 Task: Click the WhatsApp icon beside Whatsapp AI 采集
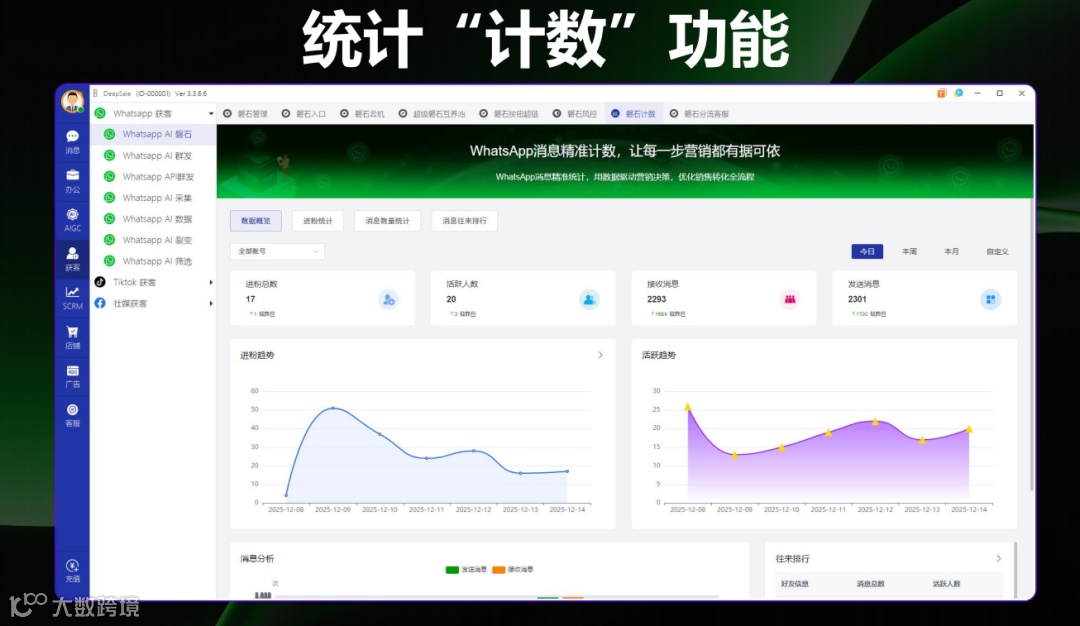(109, 198)
